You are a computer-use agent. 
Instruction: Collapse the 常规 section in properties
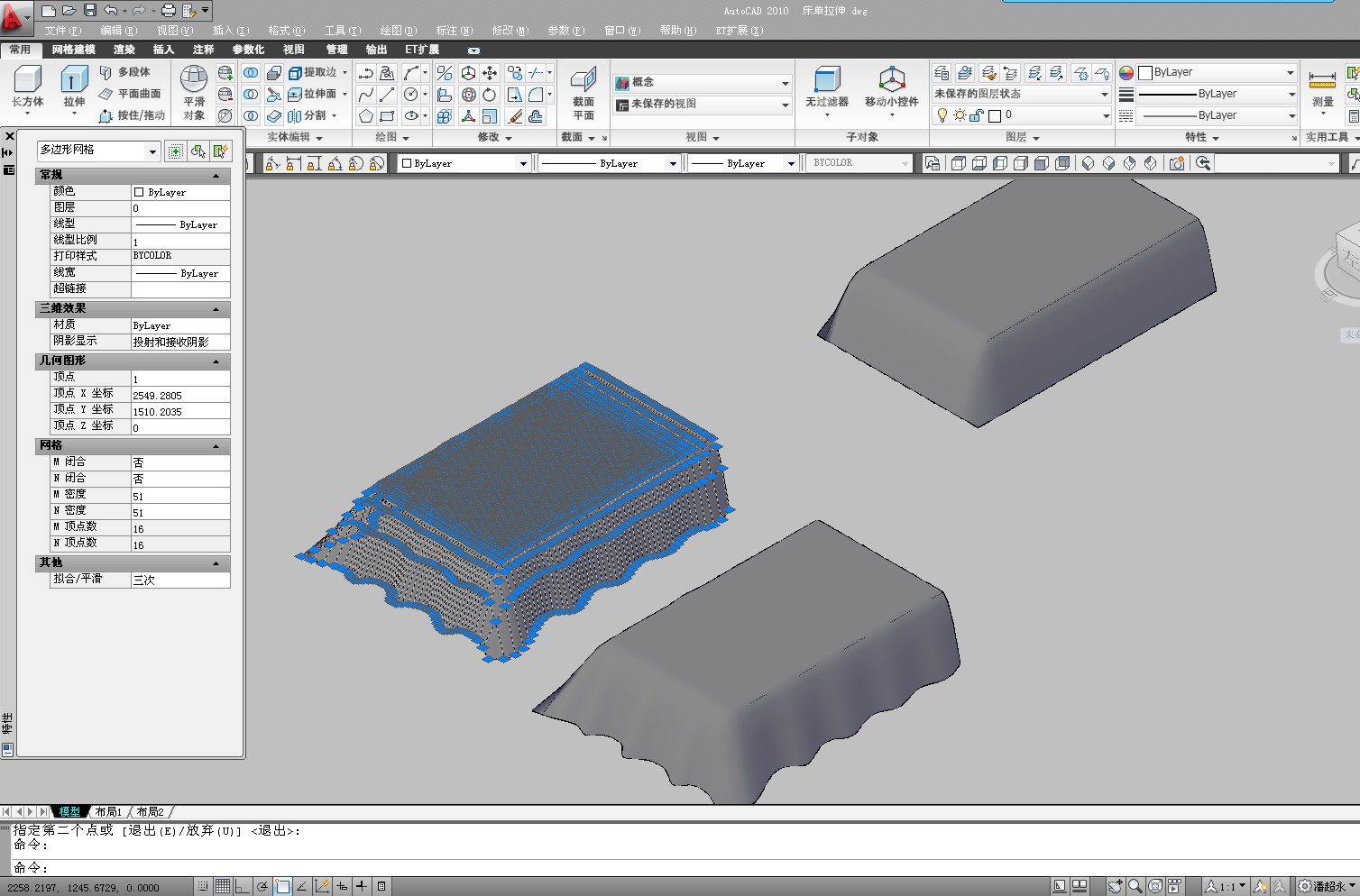216,176
